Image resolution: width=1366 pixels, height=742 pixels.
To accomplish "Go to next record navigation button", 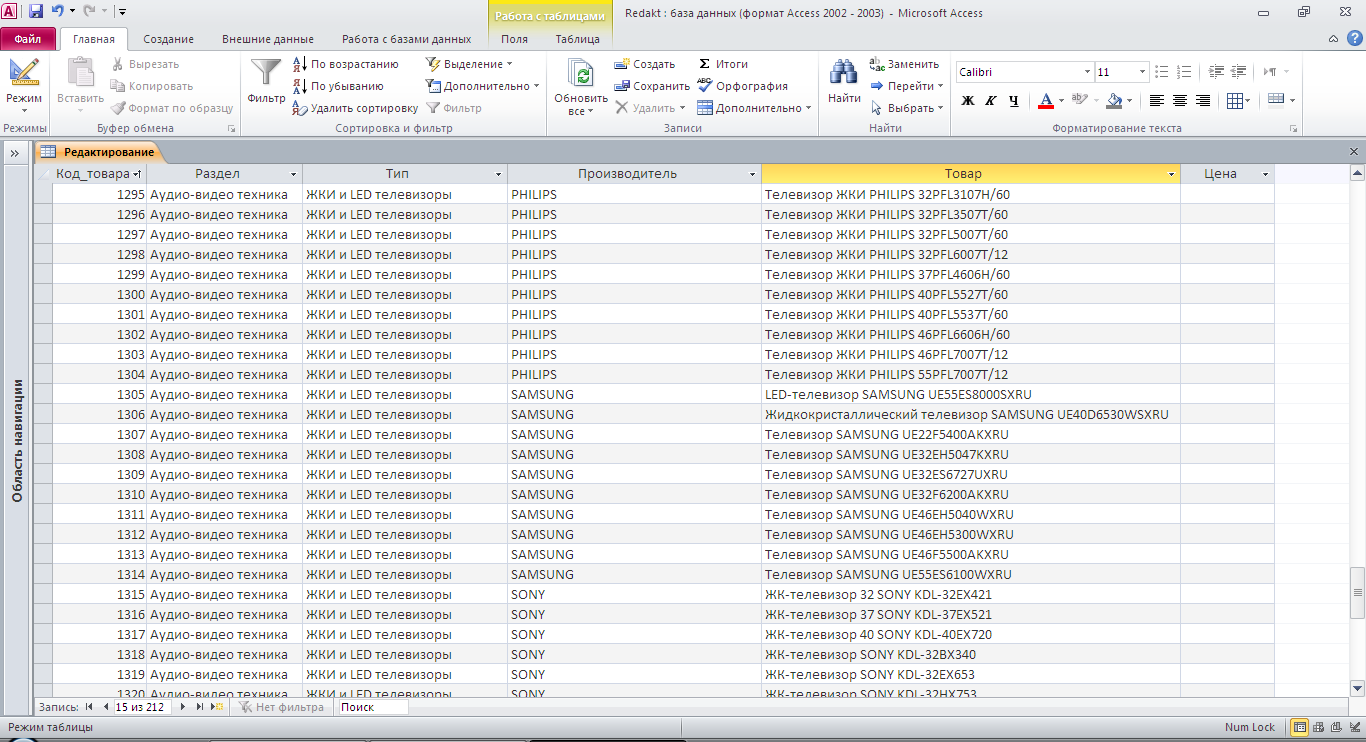I will [183, 707].
